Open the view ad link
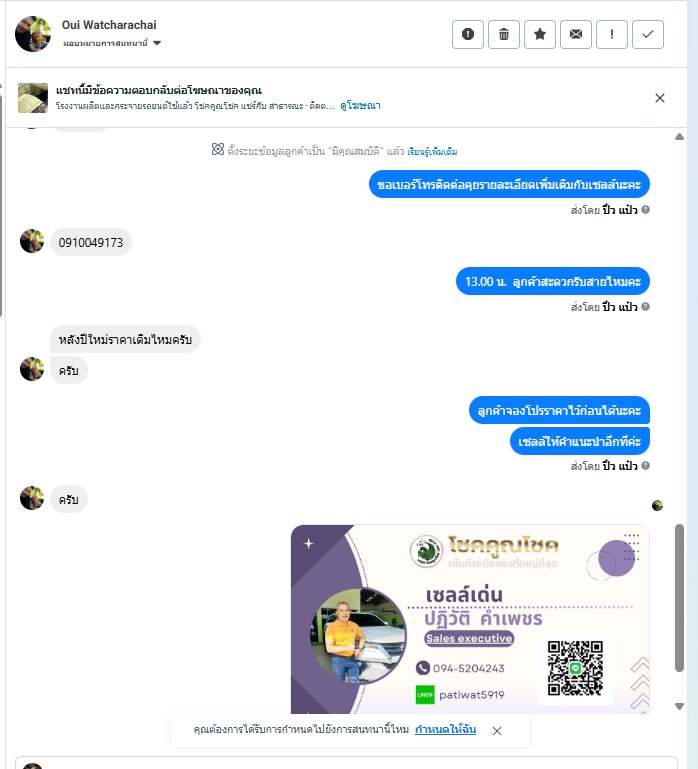The height and width of the screenshot is (769, 698). pyautogui.click(x=360, y=105)
